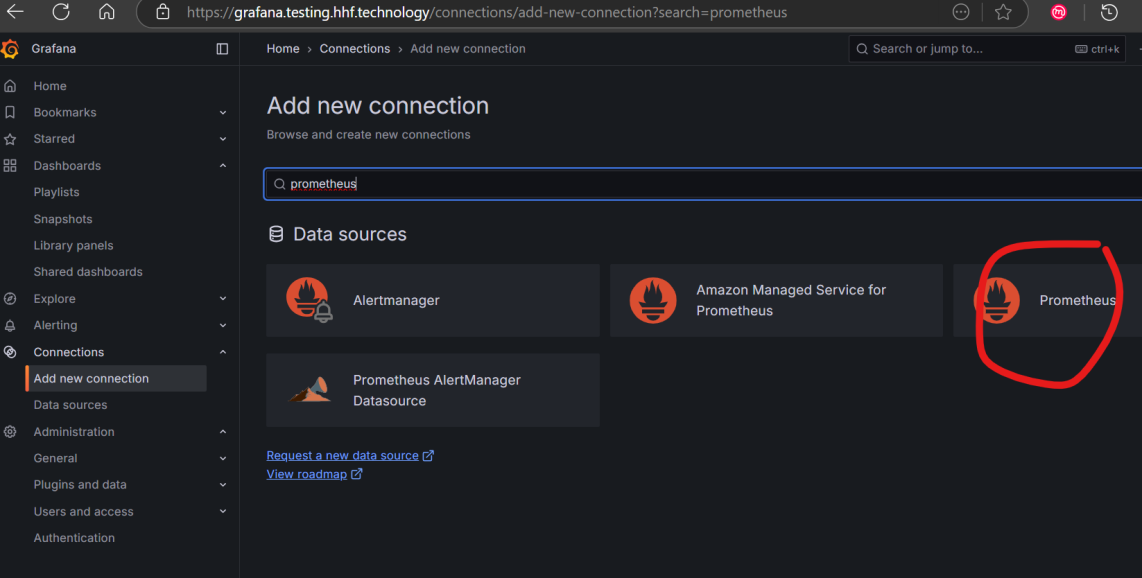Open Administration in the sidebar
This screenshot has width=1142, height=578.
click(x=74, y=432)
